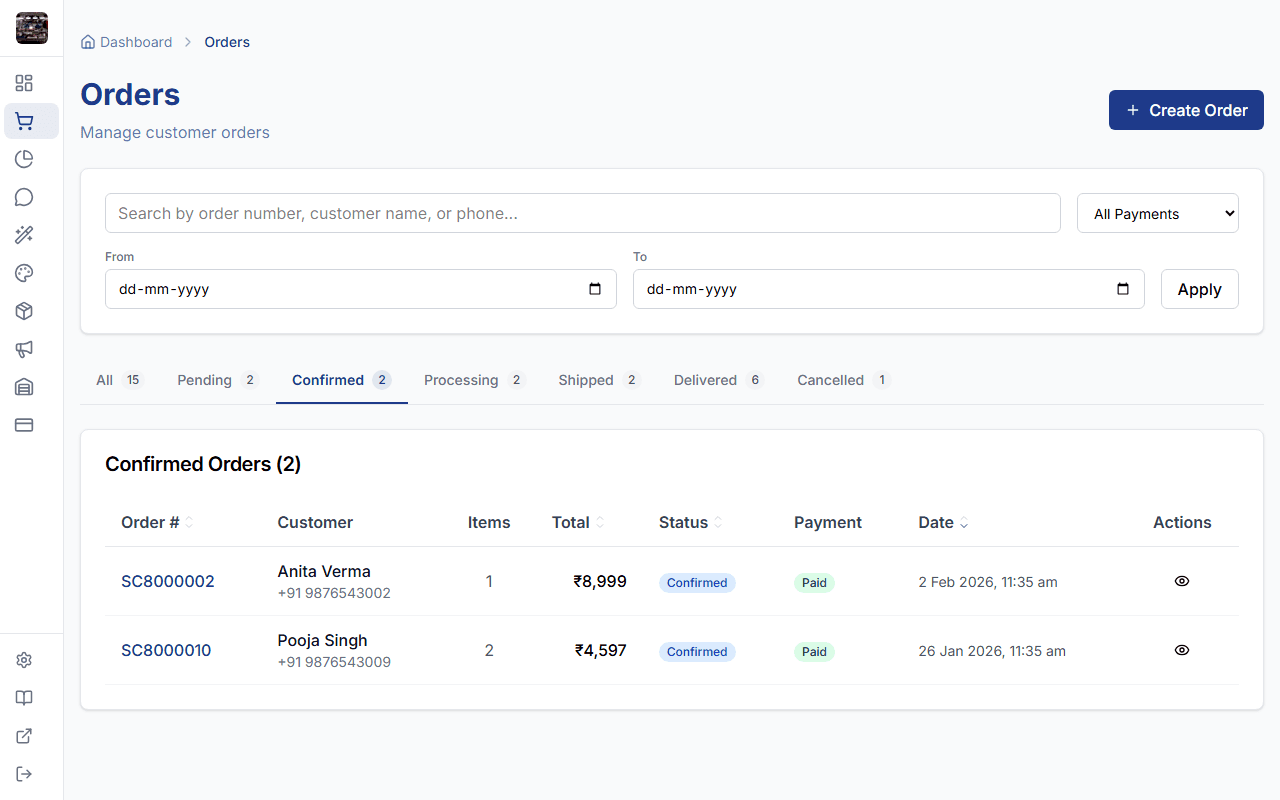Select the shopping cart orders icon
This screenshot has width=1280, height=800.
coord(24,121)
